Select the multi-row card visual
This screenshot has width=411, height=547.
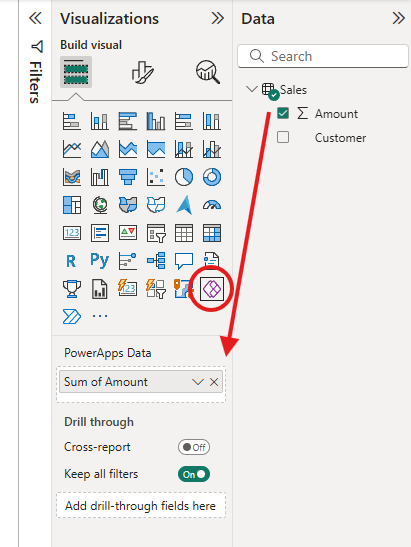(x=100, y=233)
